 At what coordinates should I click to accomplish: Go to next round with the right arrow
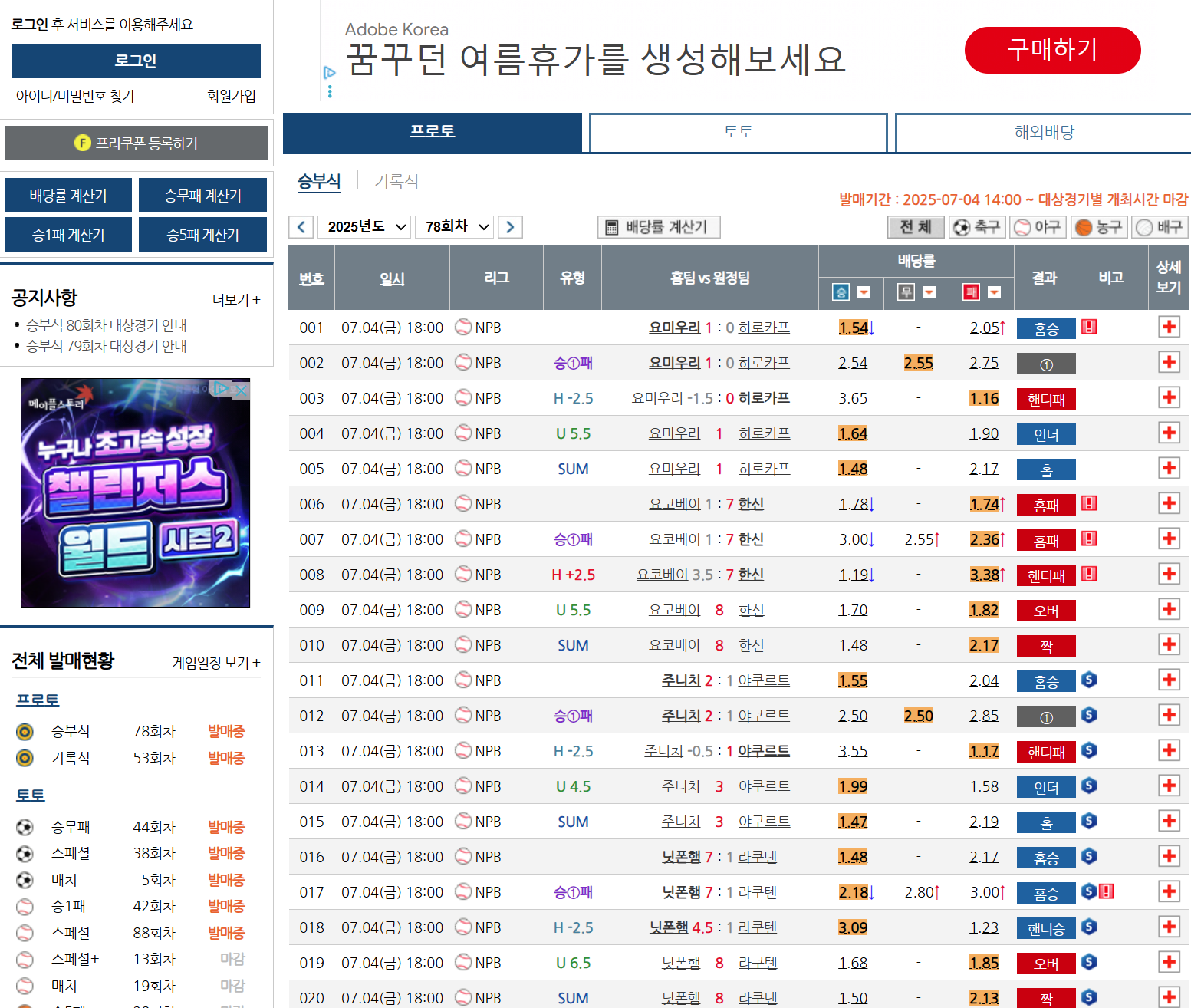510,226
